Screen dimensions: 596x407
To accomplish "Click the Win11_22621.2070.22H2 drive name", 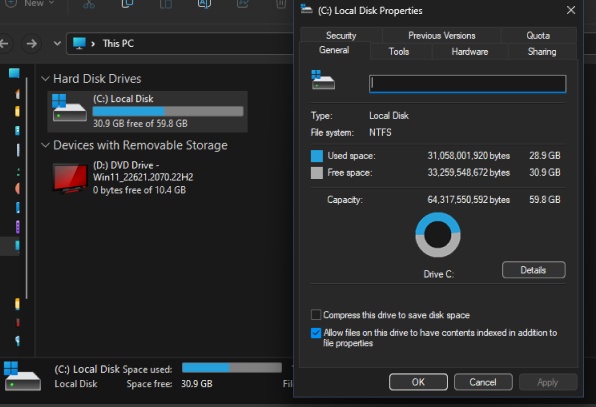I will pyautogui.click(x=143, y=177).
